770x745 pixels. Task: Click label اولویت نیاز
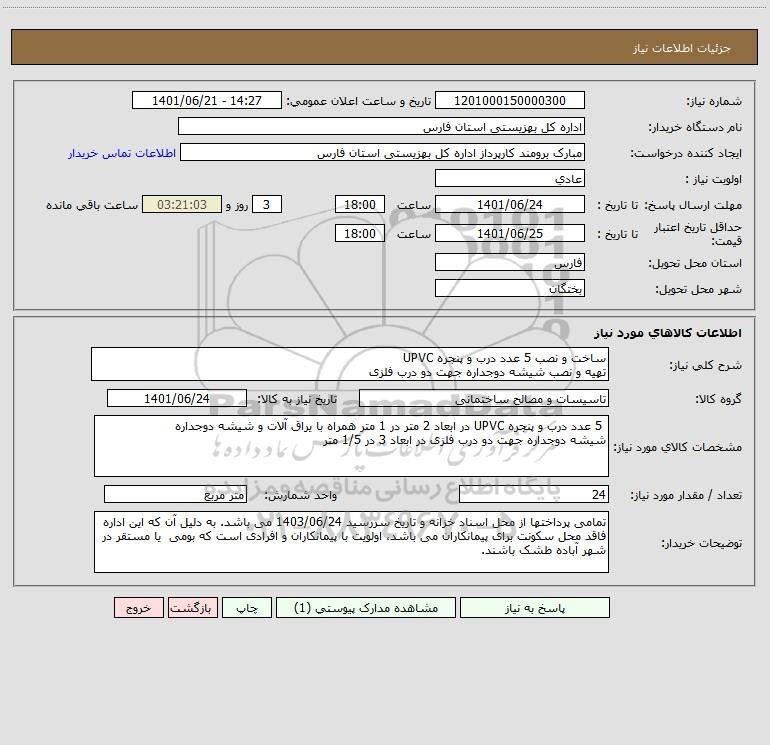(714, 180)
